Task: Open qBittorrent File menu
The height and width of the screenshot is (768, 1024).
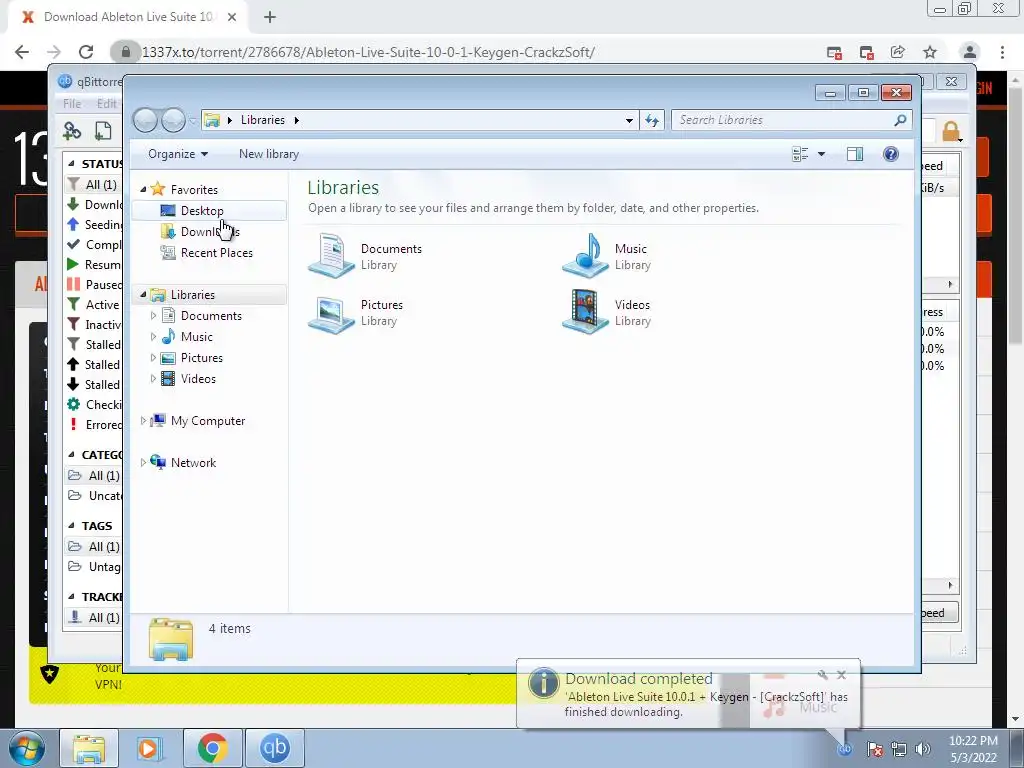Action: pyautogui.click(x=72, y=103)
